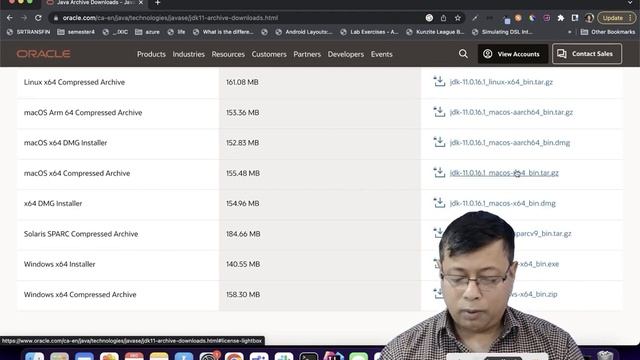Image resolution: width=640 pixels, height=360 pixels.
Task: Open the Developers menu
Action: (345, 54)
